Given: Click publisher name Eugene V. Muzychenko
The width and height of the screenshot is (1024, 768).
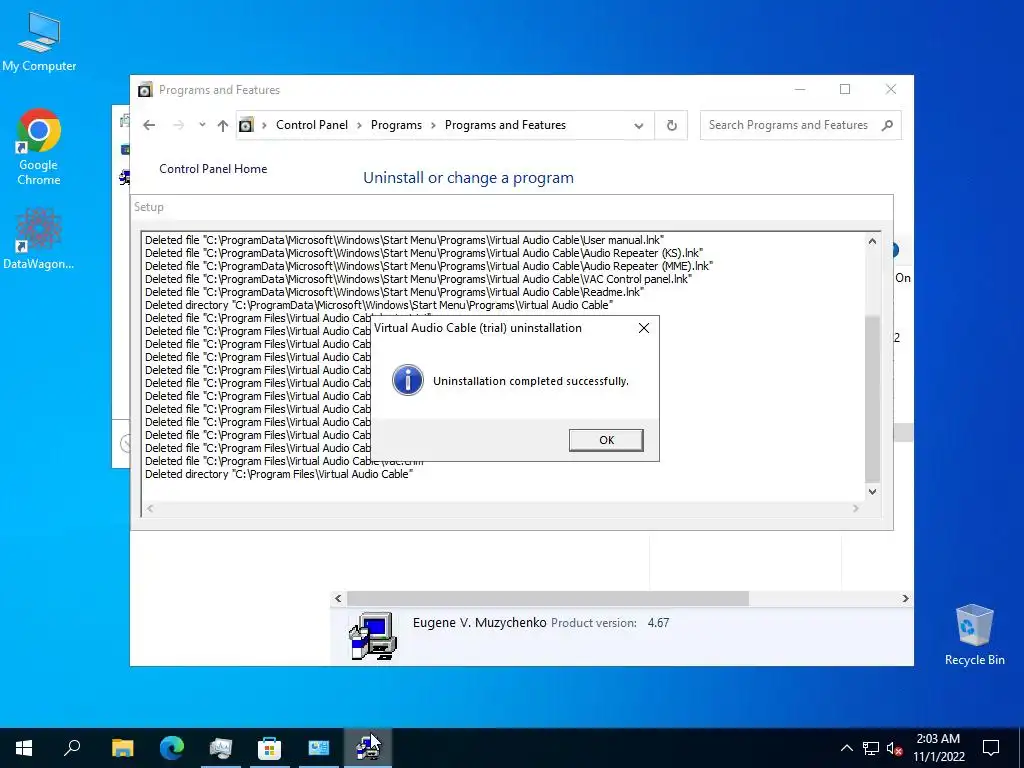Looking at the screenshot, I should [x=479, y=622].
